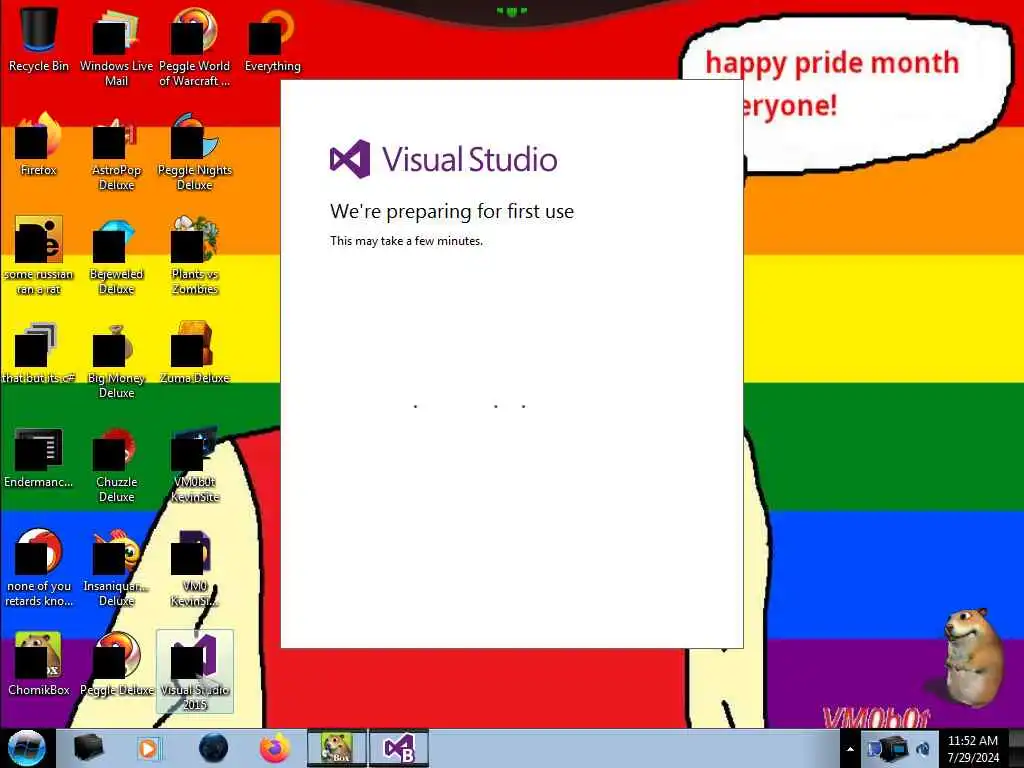Open the VM0 KevinSi... desktop file icon
1024x768 pixels.
pyautogui.click(x=195, y=568)
